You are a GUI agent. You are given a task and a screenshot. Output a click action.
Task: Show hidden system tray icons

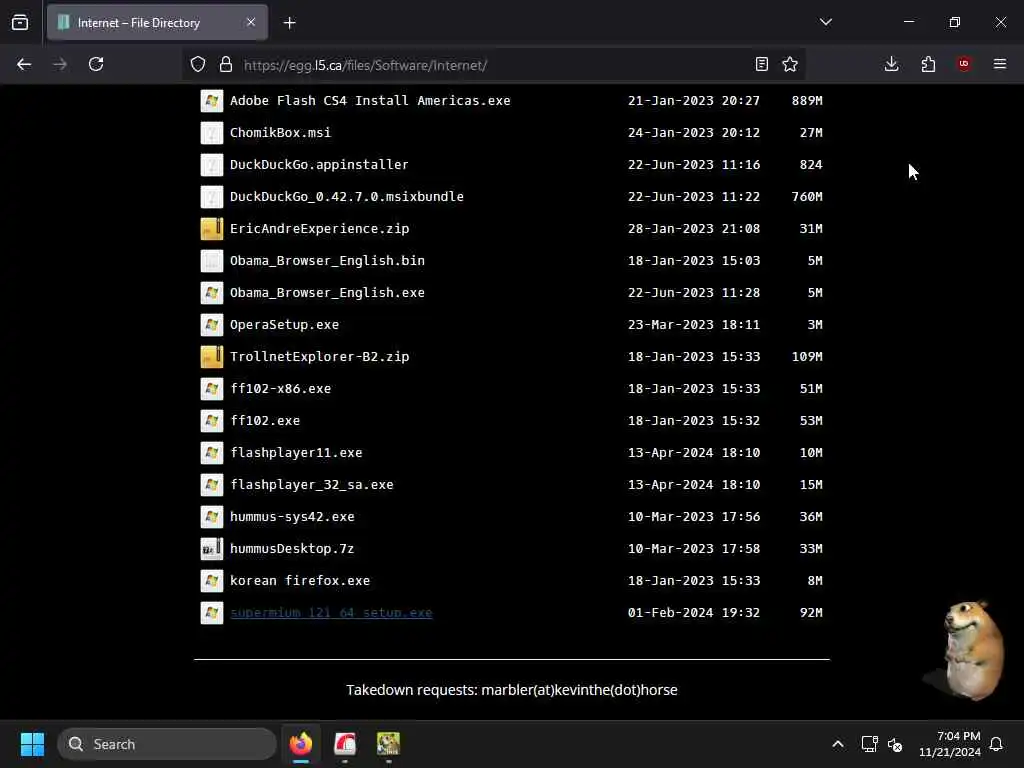(838, 744)
